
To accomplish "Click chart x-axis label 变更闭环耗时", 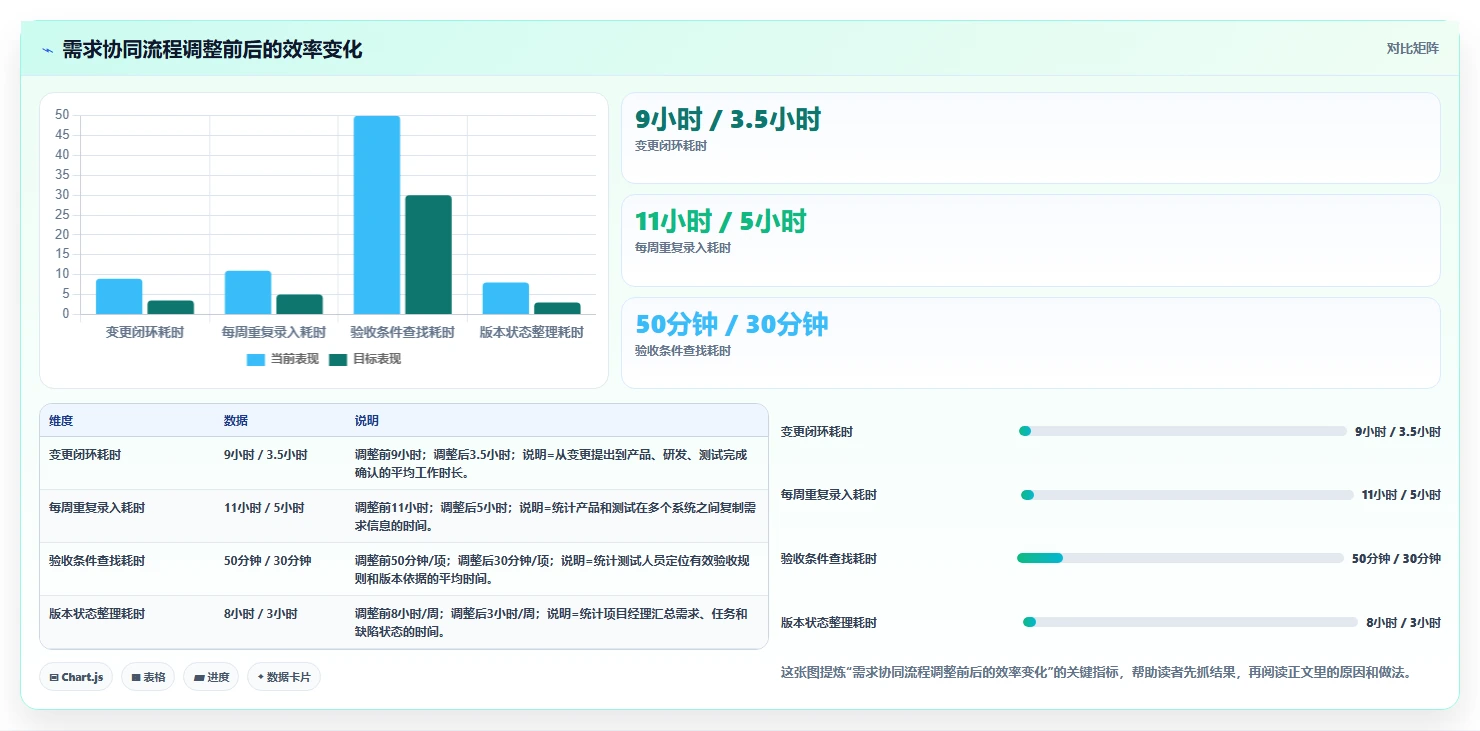I will (x=145, y=333).
